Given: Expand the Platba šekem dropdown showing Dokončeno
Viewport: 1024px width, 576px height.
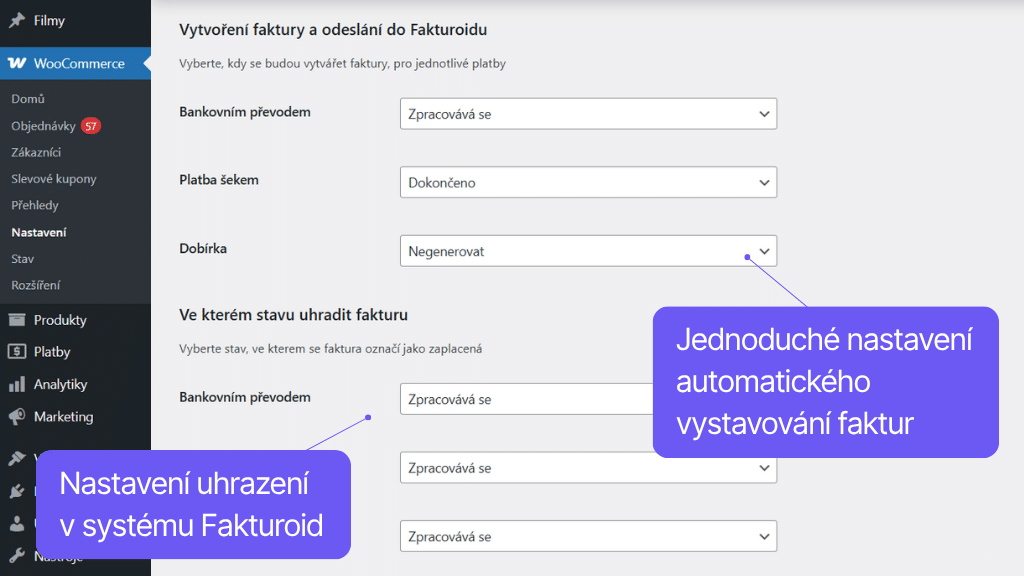Looking at the screenshot, I should click(587, 183).
